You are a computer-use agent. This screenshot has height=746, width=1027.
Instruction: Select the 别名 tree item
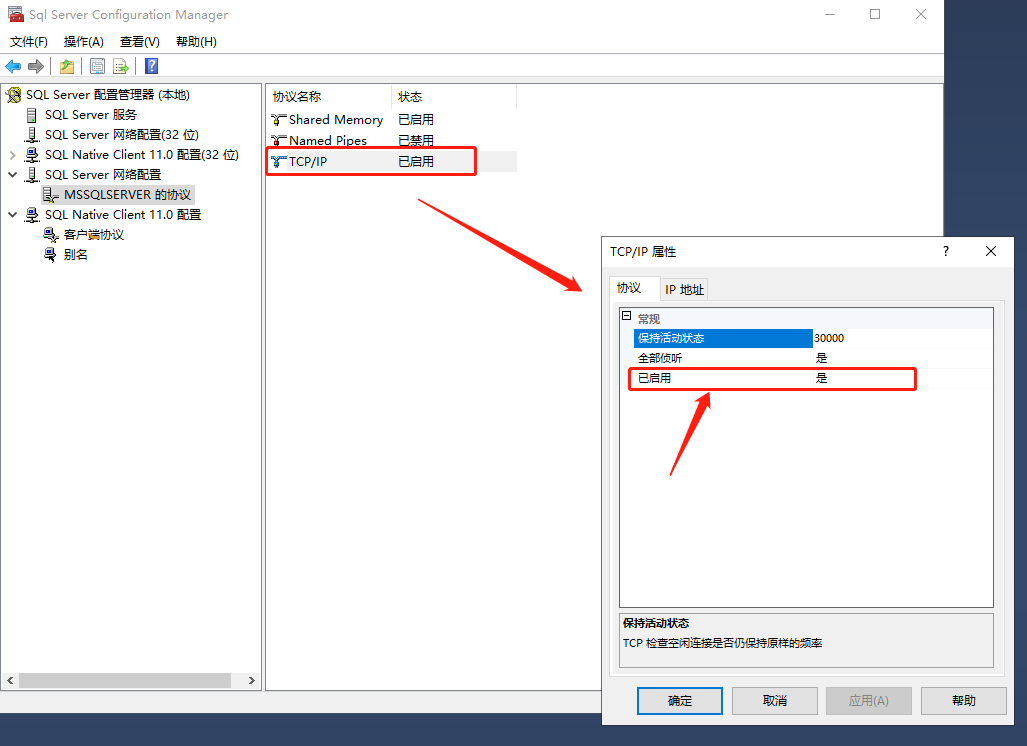point(75,255)
